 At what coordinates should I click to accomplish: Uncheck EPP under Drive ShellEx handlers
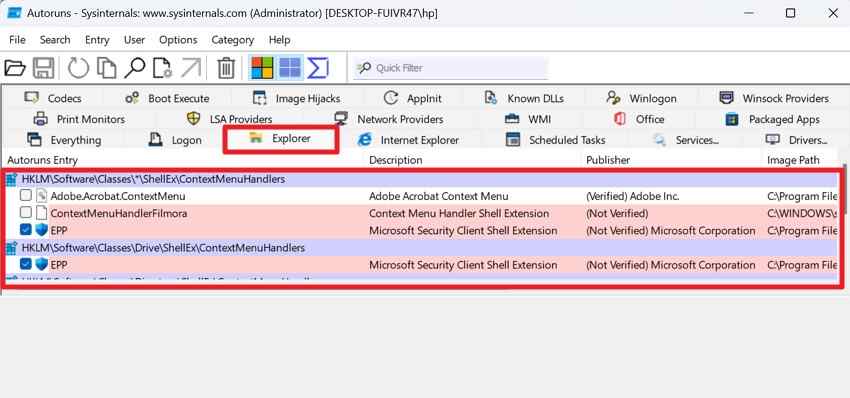point(25,264)
